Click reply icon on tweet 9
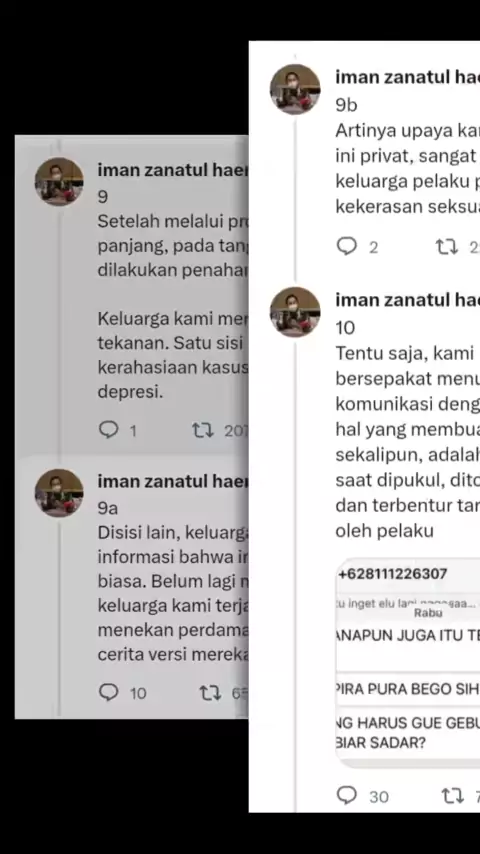The width and height of the screenshot is (480, 854). [x=108, y=430]
